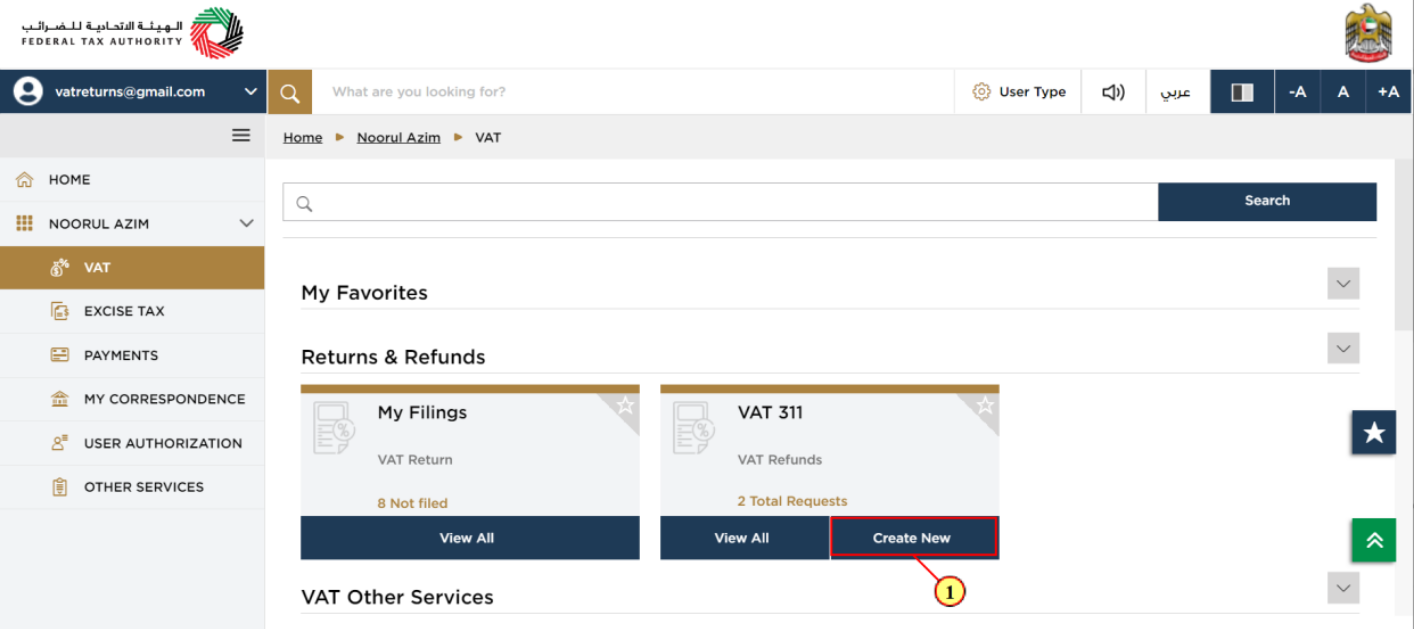Increase font size with +A
Screen dimensions: 1414x629
(x=1388, y=92)
